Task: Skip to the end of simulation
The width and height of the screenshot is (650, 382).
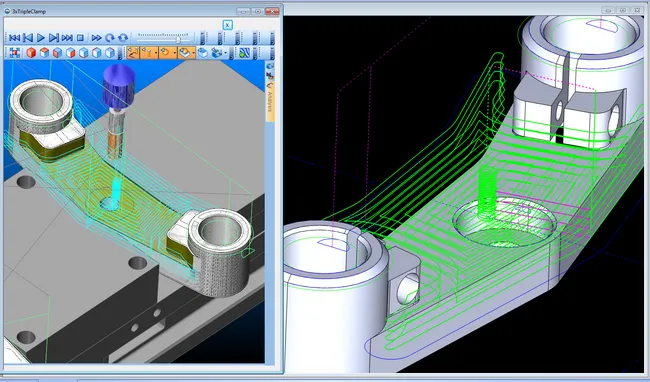Action: click(x=67, y=38)
